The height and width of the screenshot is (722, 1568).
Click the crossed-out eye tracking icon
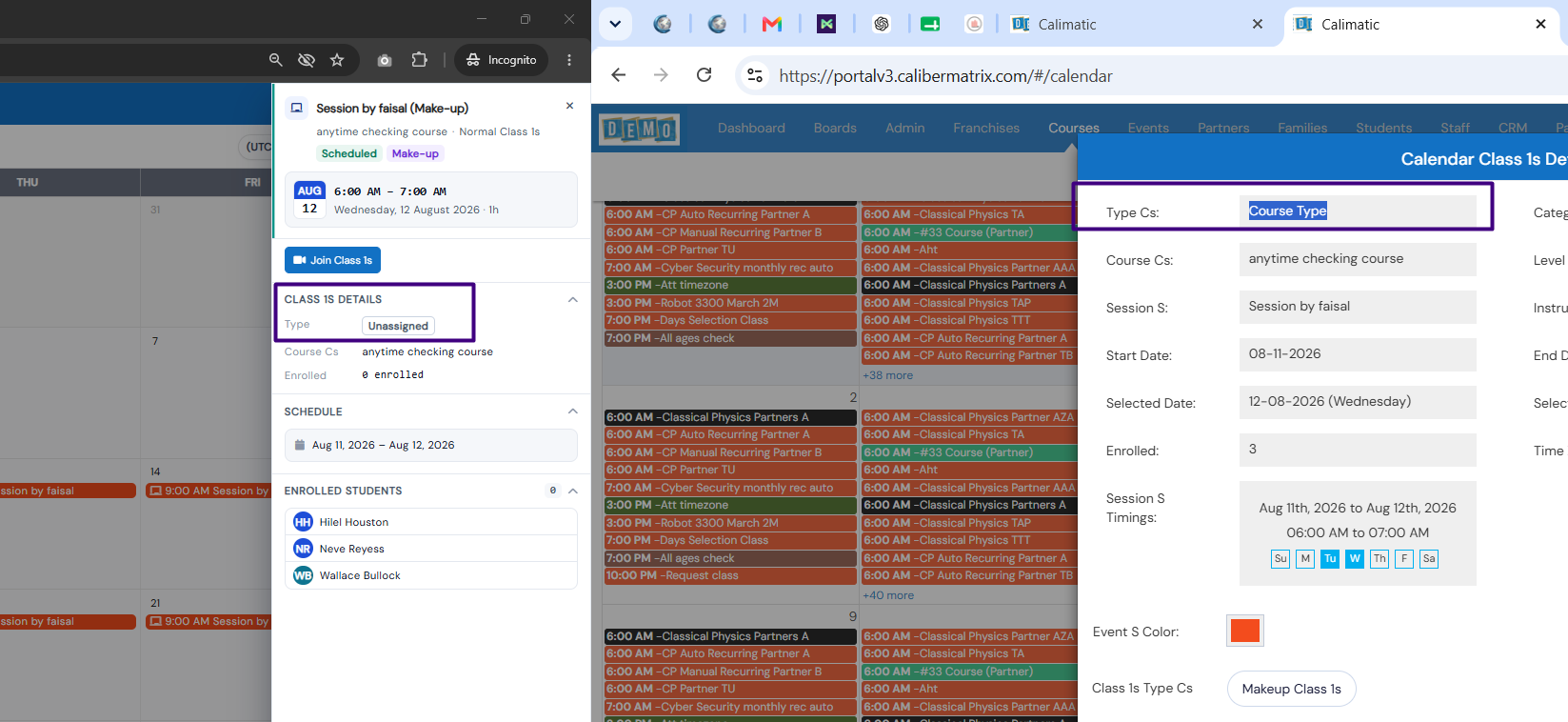click(307, 60)
